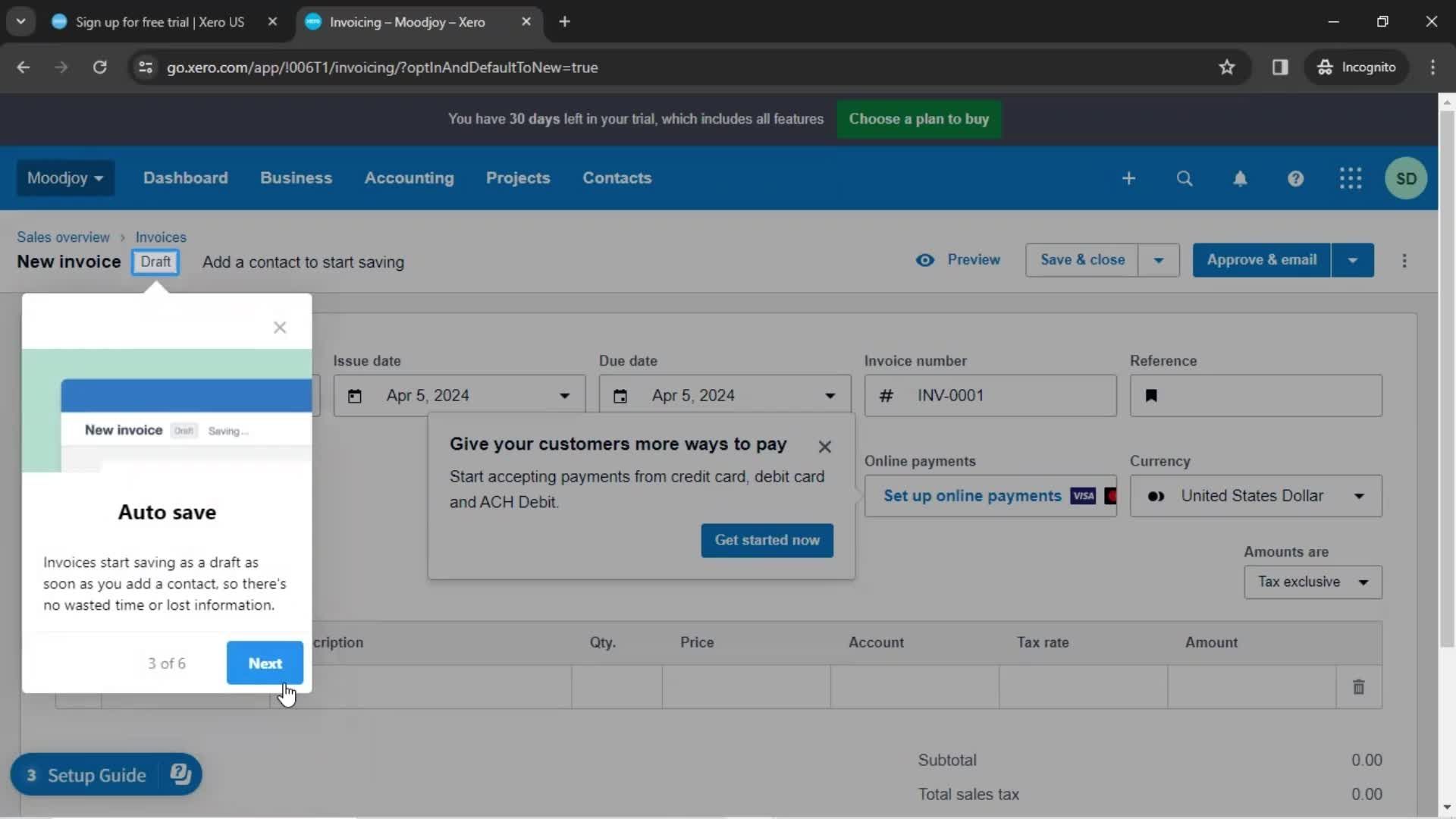Open a new browser tab
This screenshot has height=819, width=1456.
point(564,22)
